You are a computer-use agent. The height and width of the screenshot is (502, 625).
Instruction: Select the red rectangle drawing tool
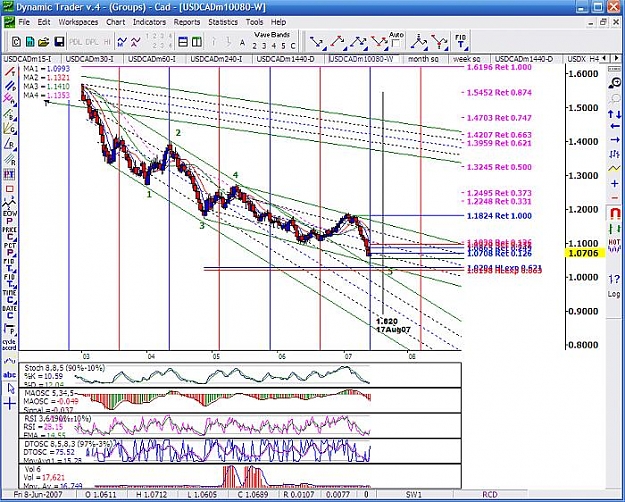tap(9, 189)
